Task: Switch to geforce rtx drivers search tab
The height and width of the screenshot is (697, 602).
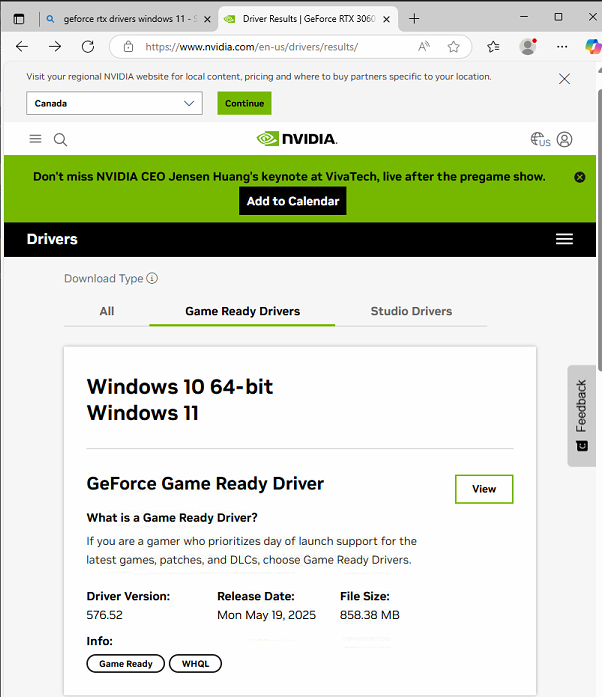Action: 127,19
